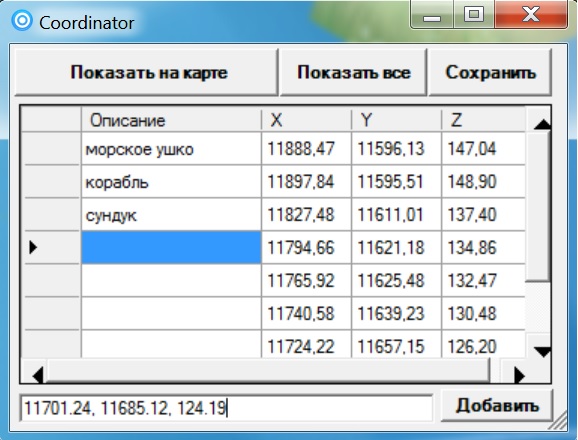Close the Coordinator window
Image resolution: width=578 pixels, height=440 pixels.
(x=531, y=15)
